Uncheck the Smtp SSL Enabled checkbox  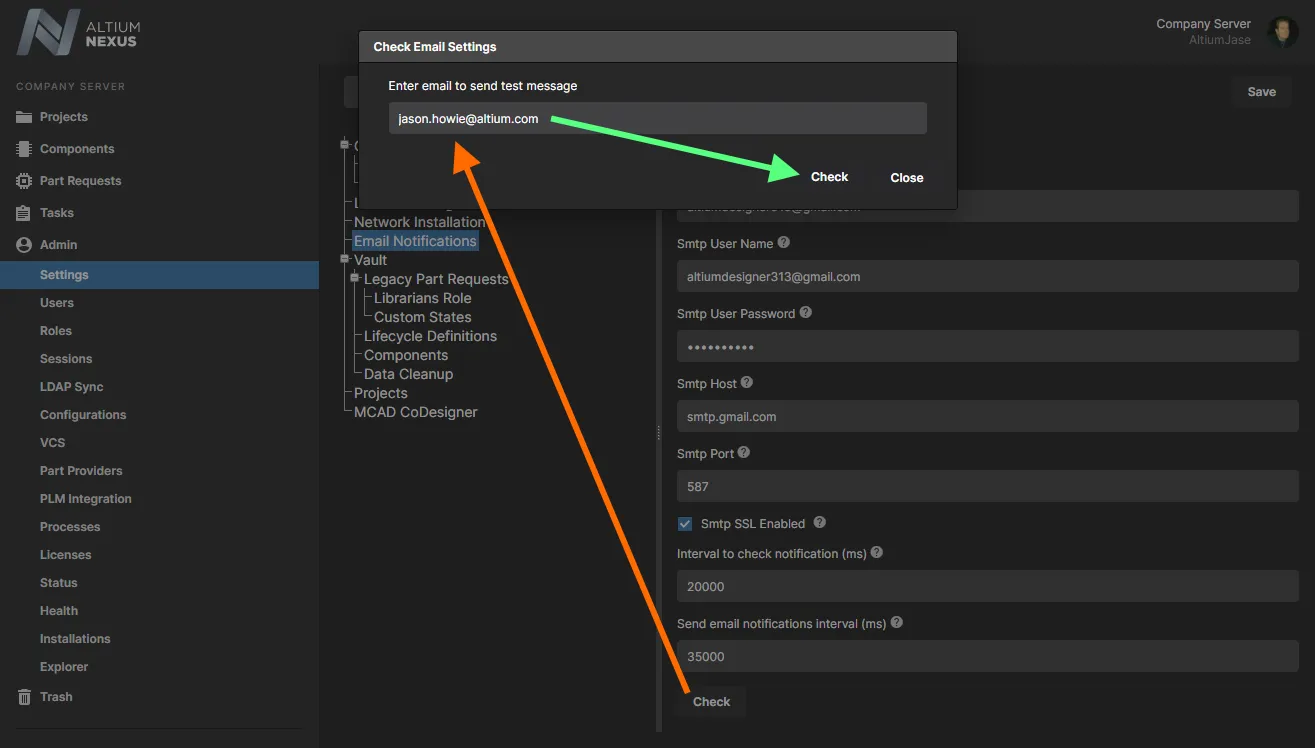point(685,523)
